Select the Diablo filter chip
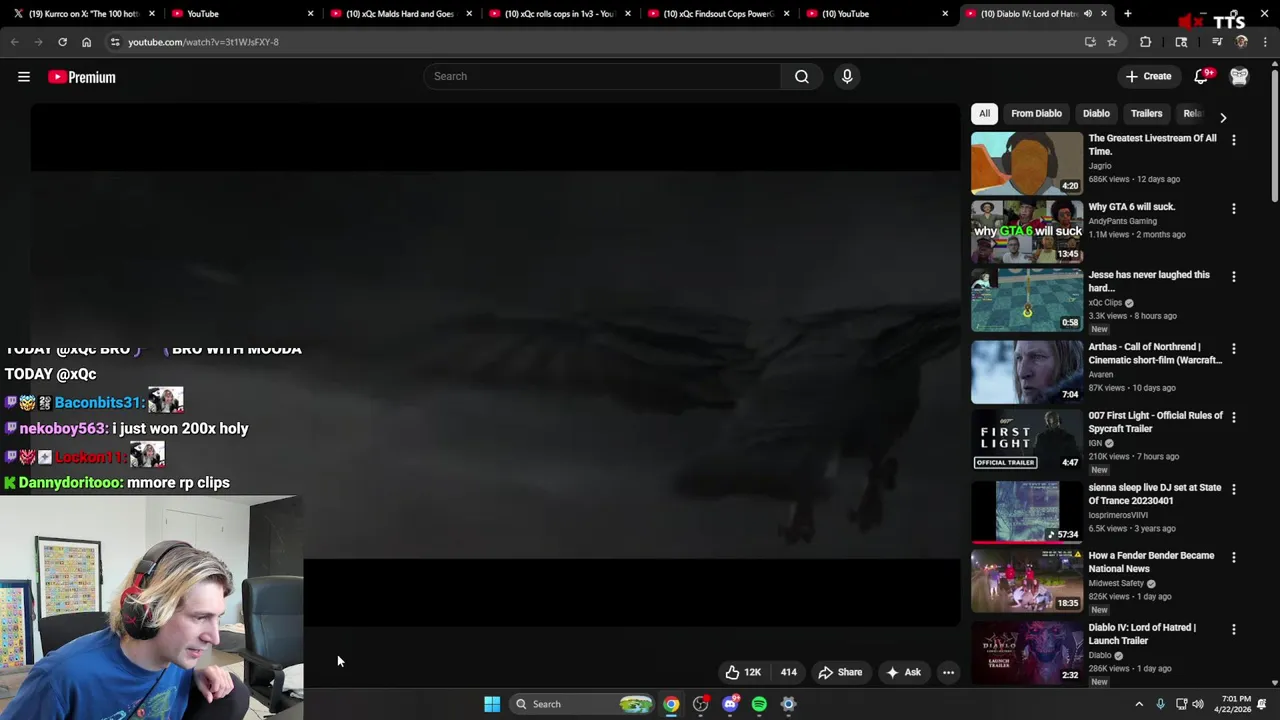 point(1096,114)
